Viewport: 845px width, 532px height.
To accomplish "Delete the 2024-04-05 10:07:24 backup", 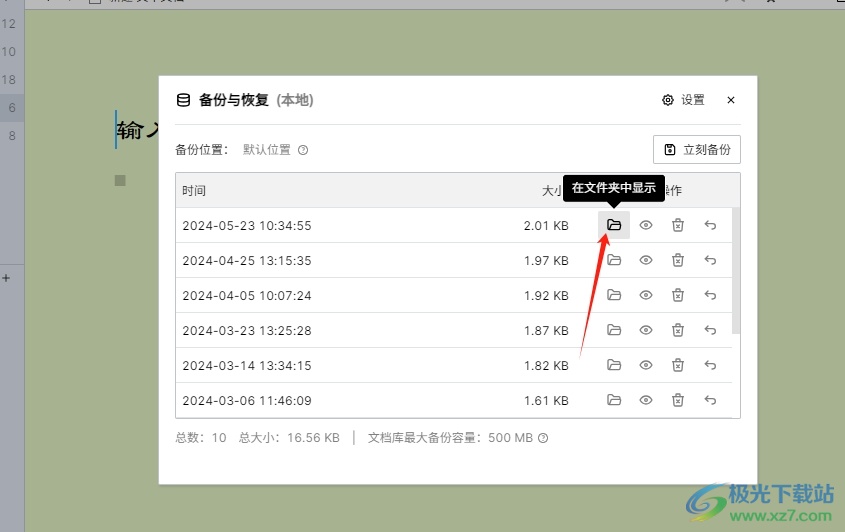I will pyautogui.click(x=678, y=295).
